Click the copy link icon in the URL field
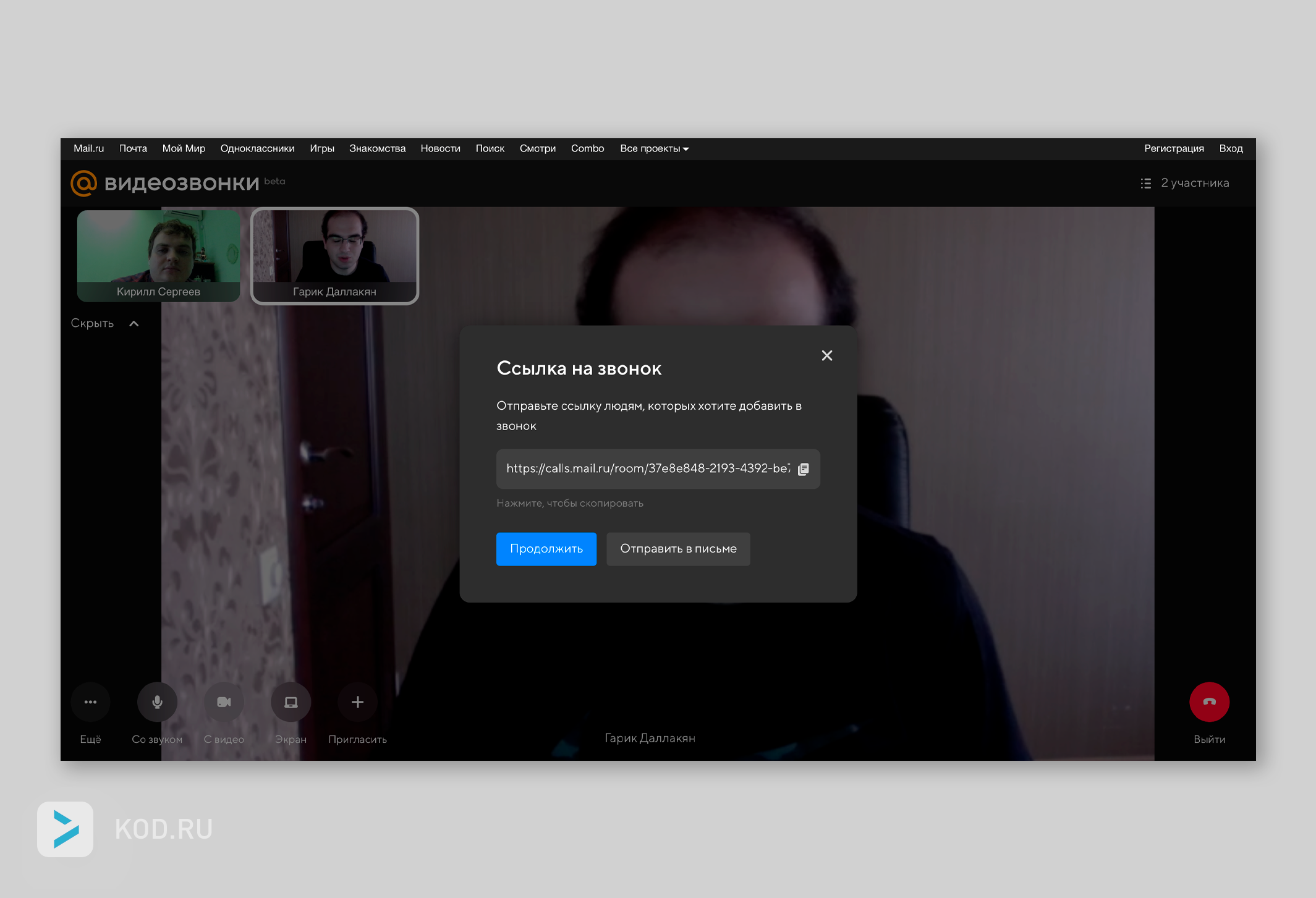This screenshot has height=898, width=1316. point(804,468)
